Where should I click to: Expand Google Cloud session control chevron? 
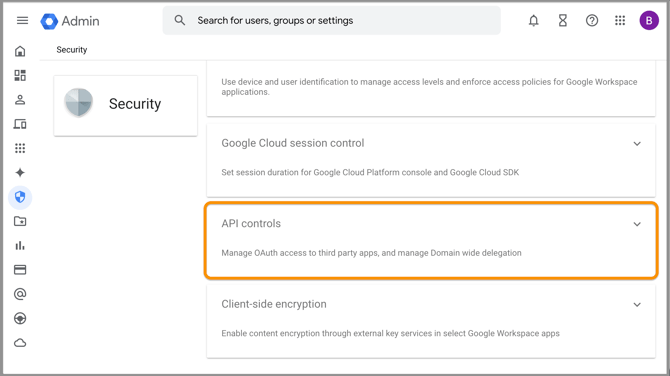(637, 144)
